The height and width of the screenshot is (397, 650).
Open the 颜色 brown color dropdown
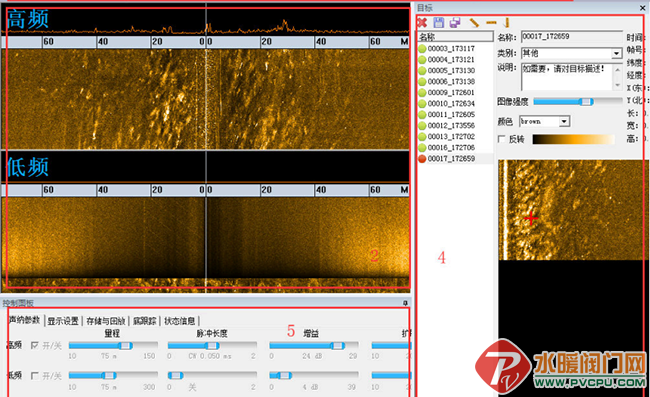[x=564, y=121]
